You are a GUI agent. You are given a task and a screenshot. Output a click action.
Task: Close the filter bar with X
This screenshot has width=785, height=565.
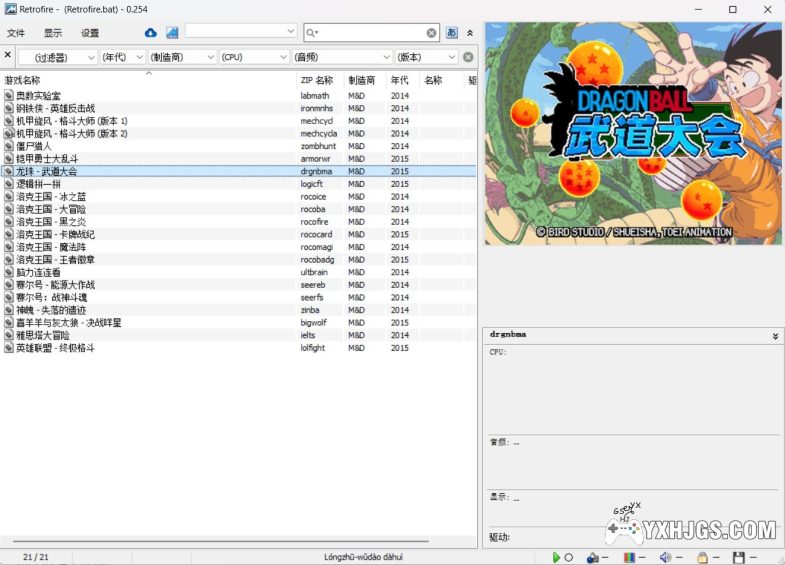(x=8, y=56)
